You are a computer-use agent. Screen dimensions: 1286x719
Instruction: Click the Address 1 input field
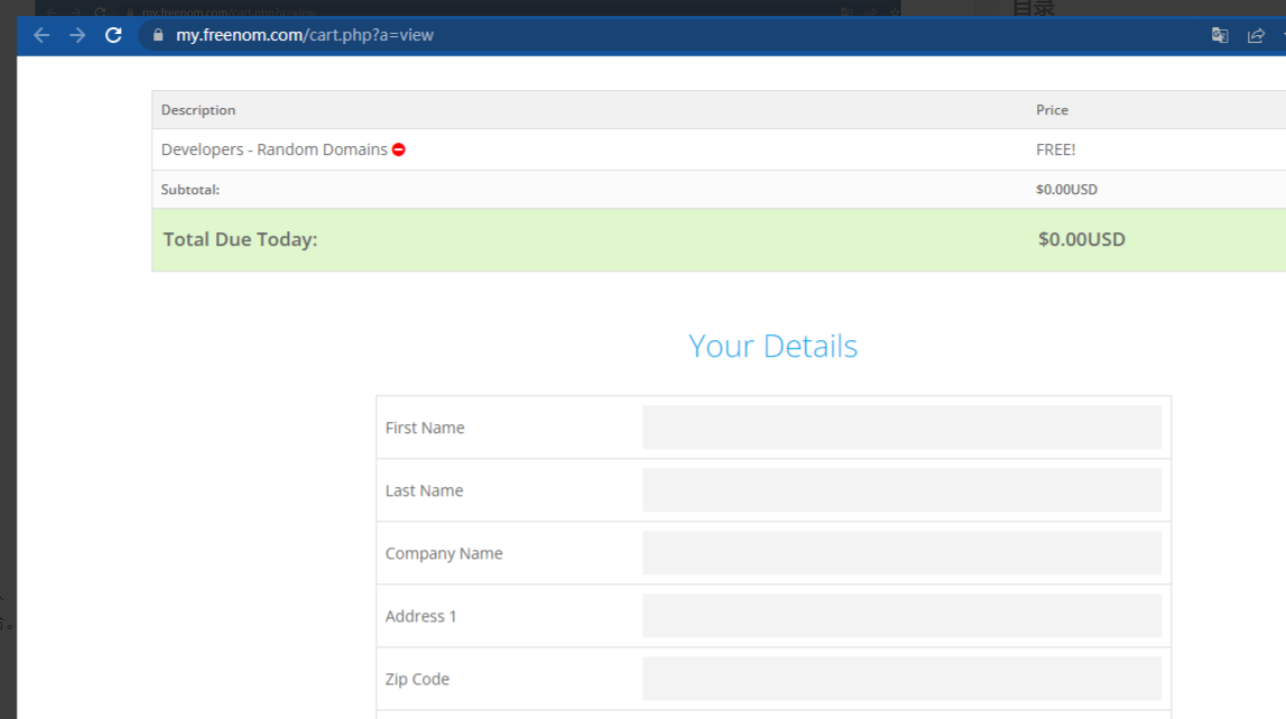click(x=901, y=616)
